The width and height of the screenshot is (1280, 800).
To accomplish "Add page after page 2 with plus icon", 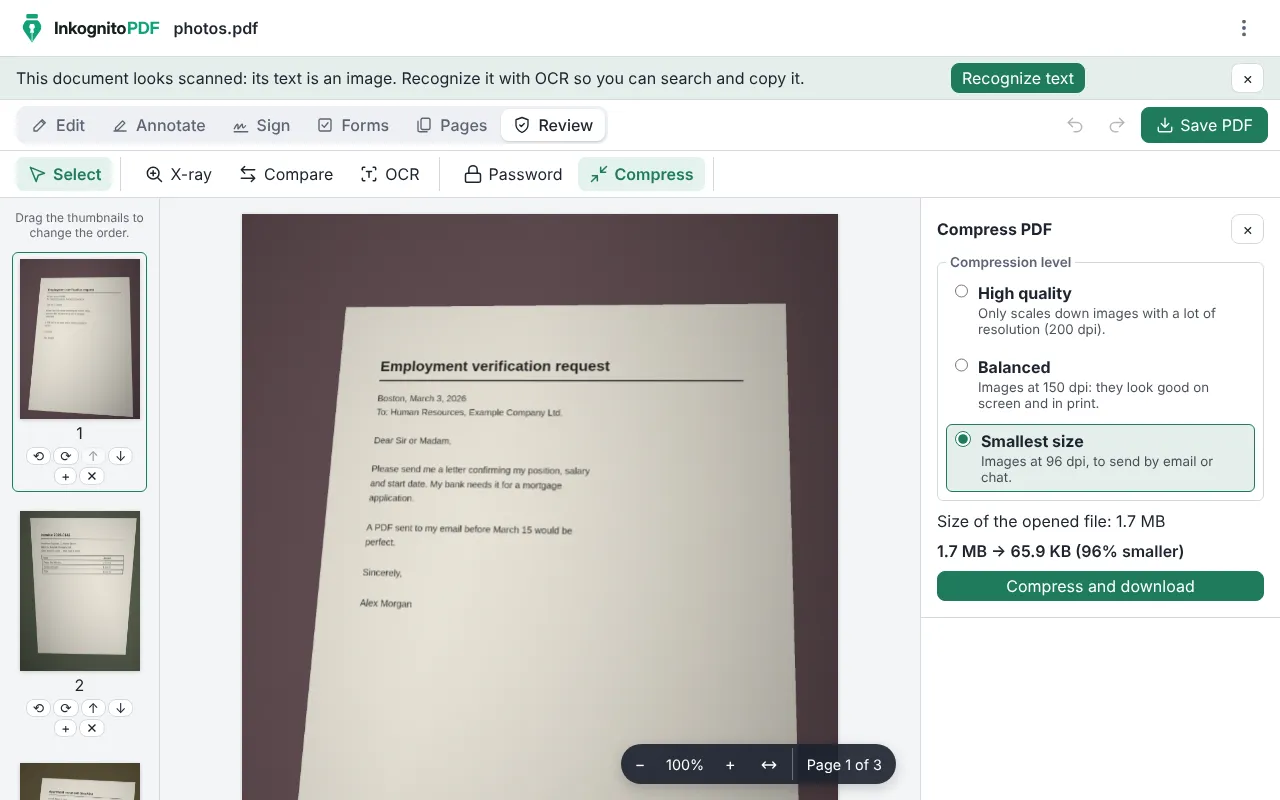I will coord(65,728).
